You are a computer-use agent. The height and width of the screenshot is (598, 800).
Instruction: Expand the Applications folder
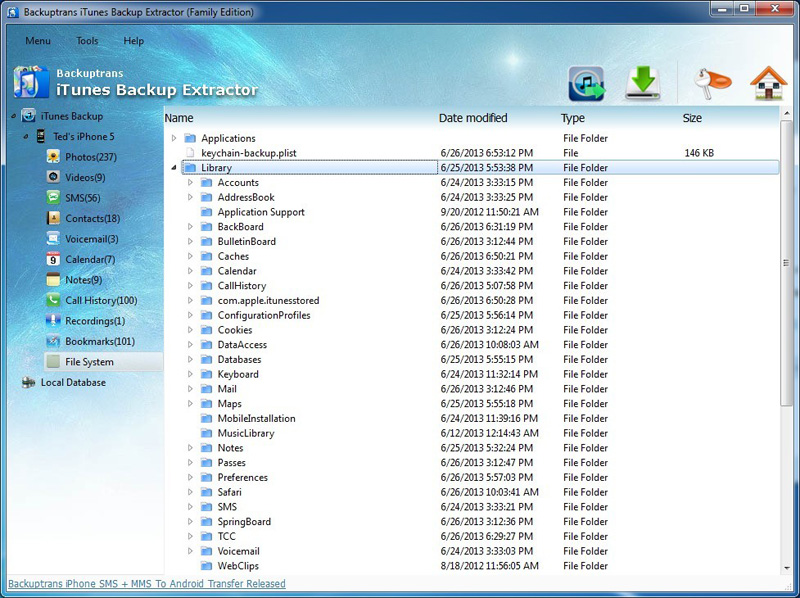pos(174,138)
